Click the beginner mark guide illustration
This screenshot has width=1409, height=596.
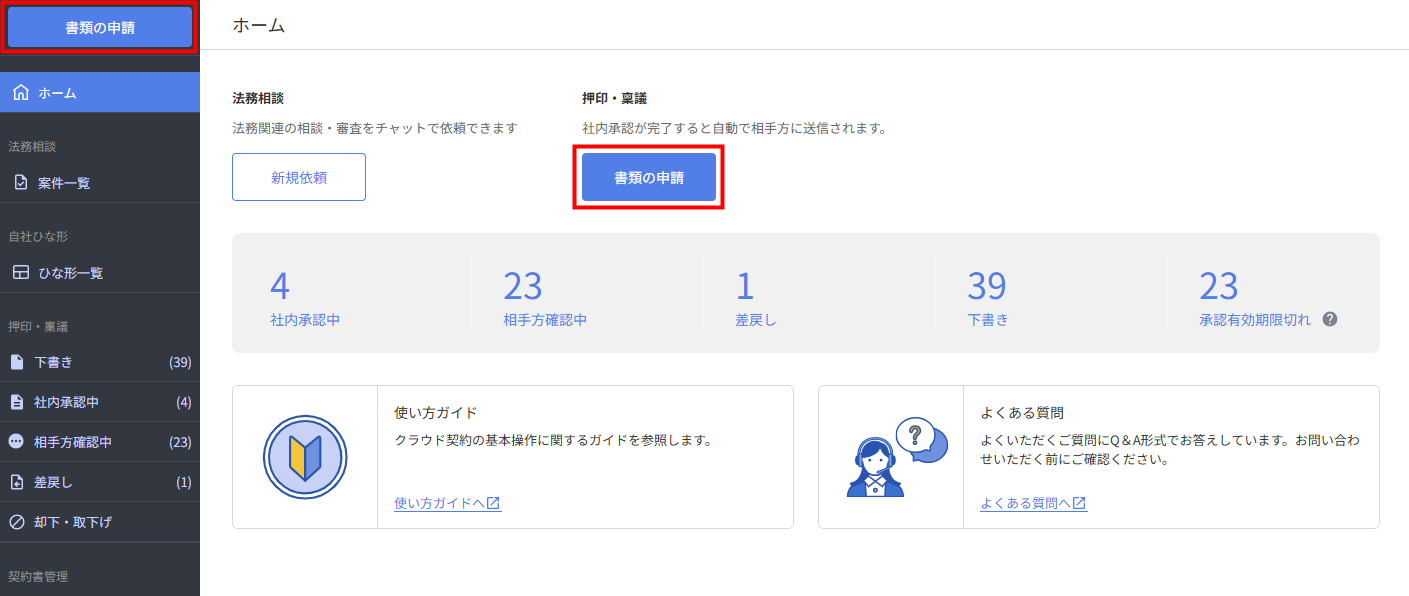pos(304,457)
